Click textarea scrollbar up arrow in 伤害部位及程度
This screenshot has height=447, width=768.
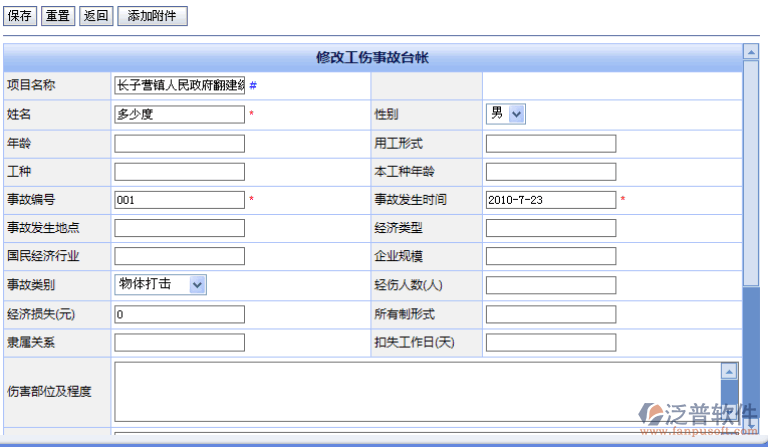point(729,371)
